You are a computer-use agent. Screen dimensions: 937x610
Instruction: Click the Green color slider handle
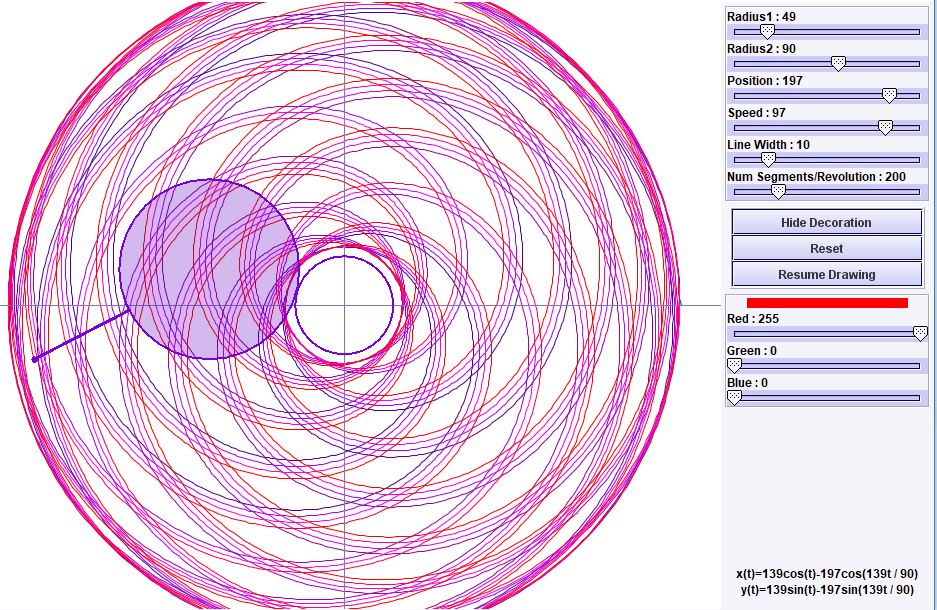click(734, 365)
